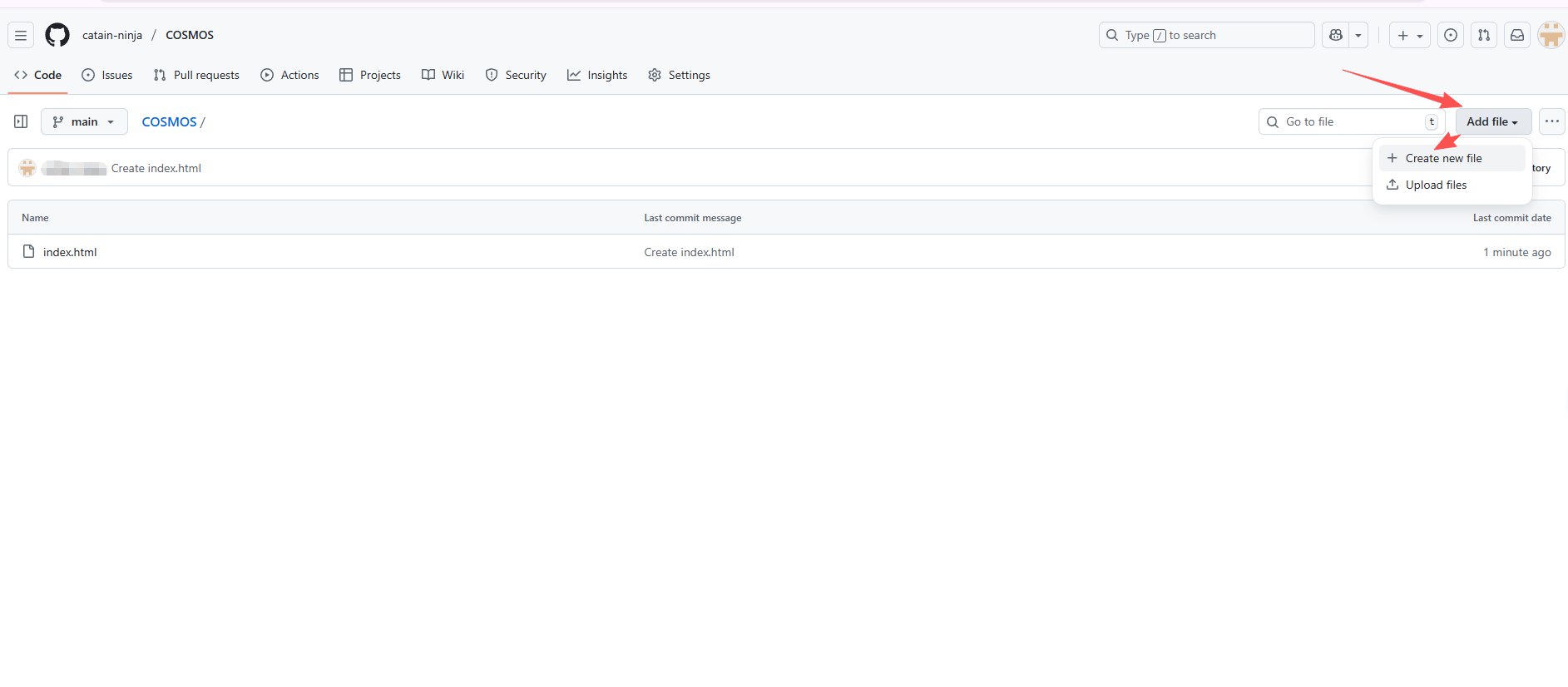Image resolution: width=1568 pixels, height=687 pixels.
Task: Open the Copilot chat icon
Action: pos(1336,35)
